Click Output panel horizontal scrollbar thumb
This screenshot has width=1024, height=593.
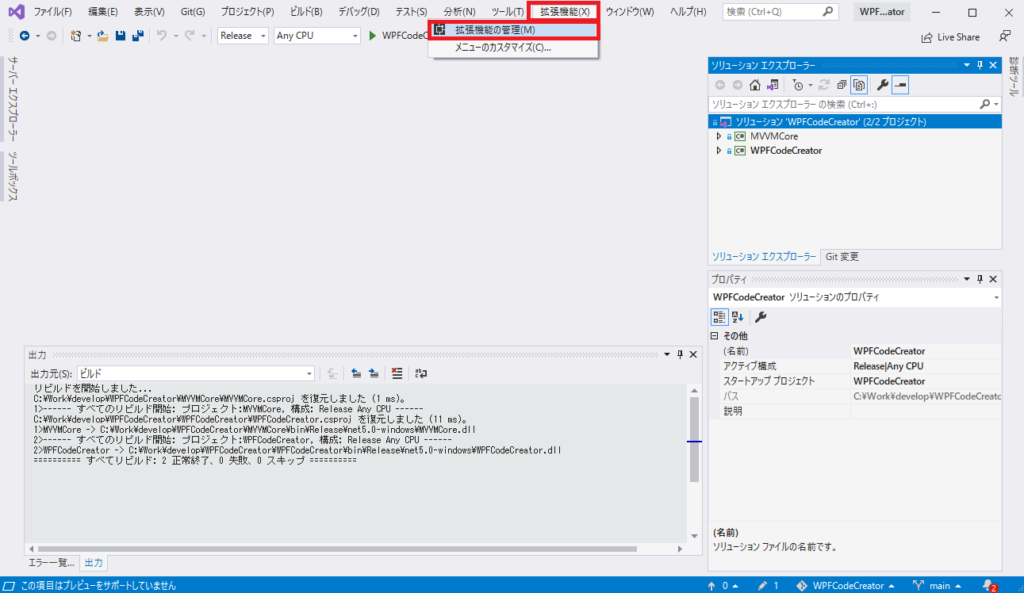(x=337, y=549)
